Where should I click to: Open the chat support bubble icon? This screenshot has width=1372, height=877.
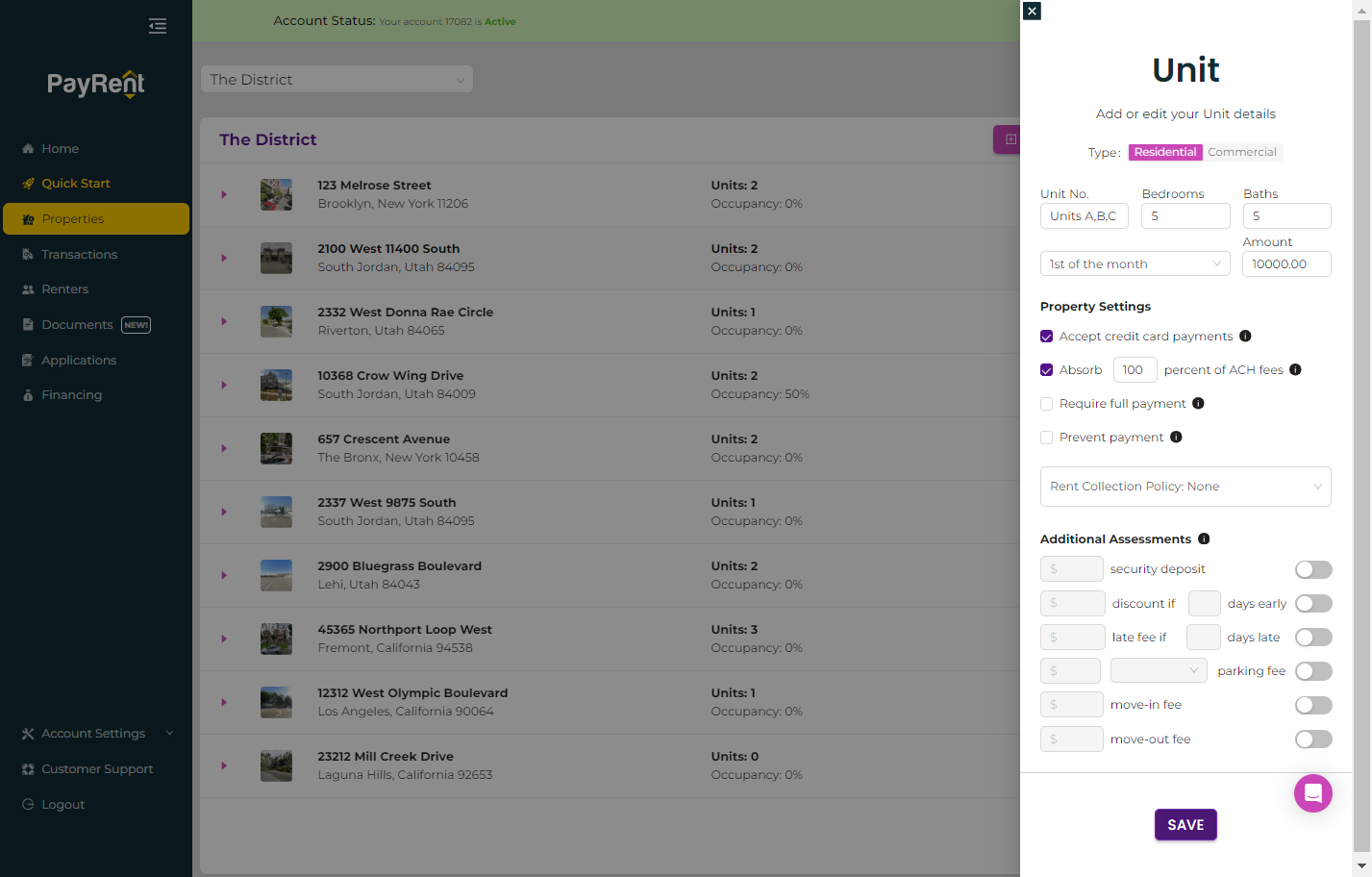click(1312, 793)
